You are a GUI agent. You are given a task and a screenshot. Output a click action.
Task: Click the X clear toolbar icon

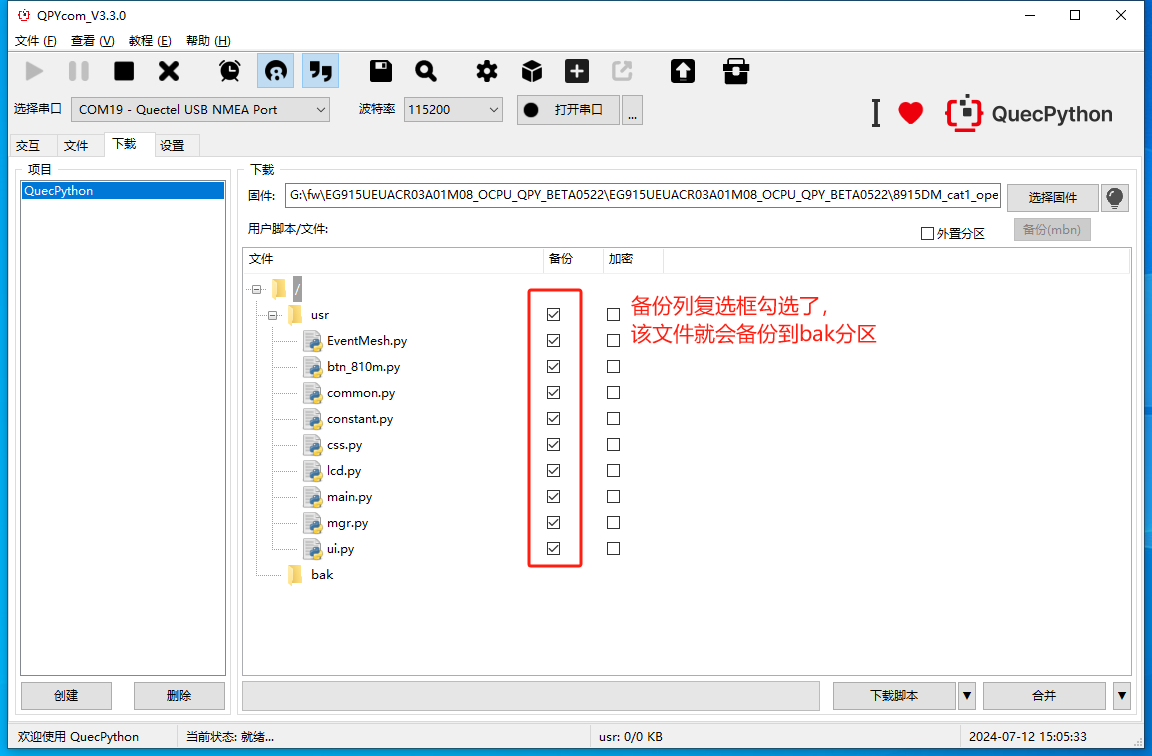point(169,71)
